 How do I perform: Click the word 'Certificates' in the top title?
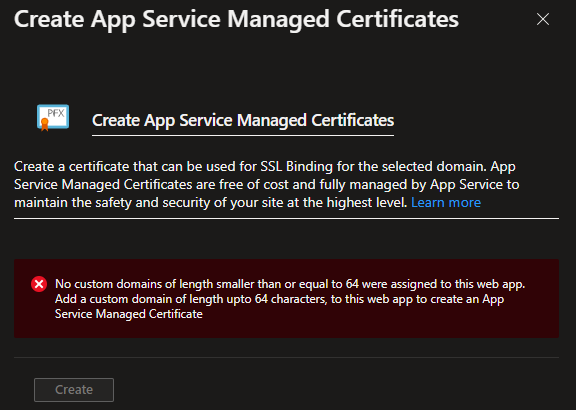point(397,19)
